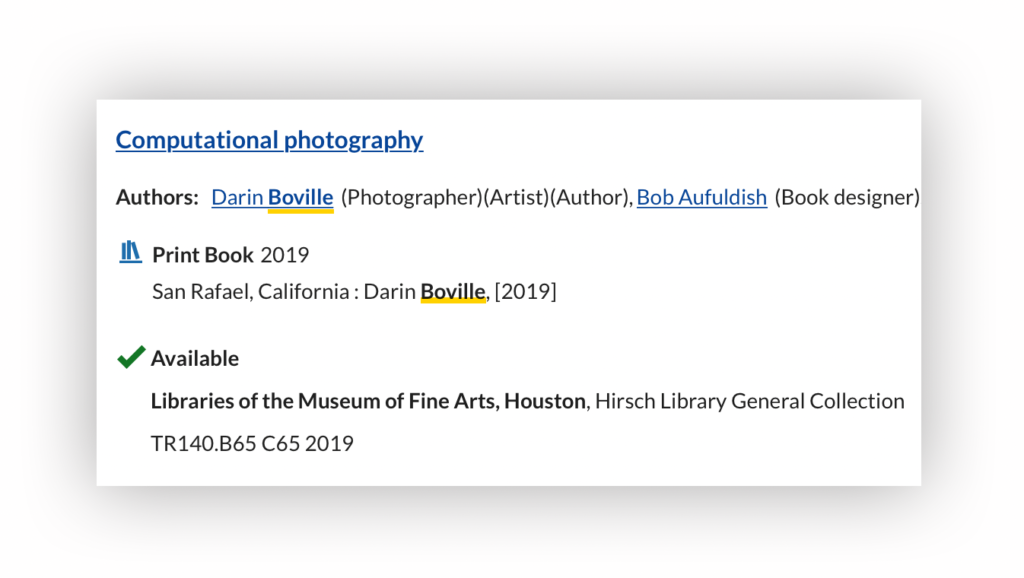Click the highlighted Boville in publisher line
Image resolution: width=1024 pixels, height=578 pixels.
pyautogui.click(x=453, y=291)
